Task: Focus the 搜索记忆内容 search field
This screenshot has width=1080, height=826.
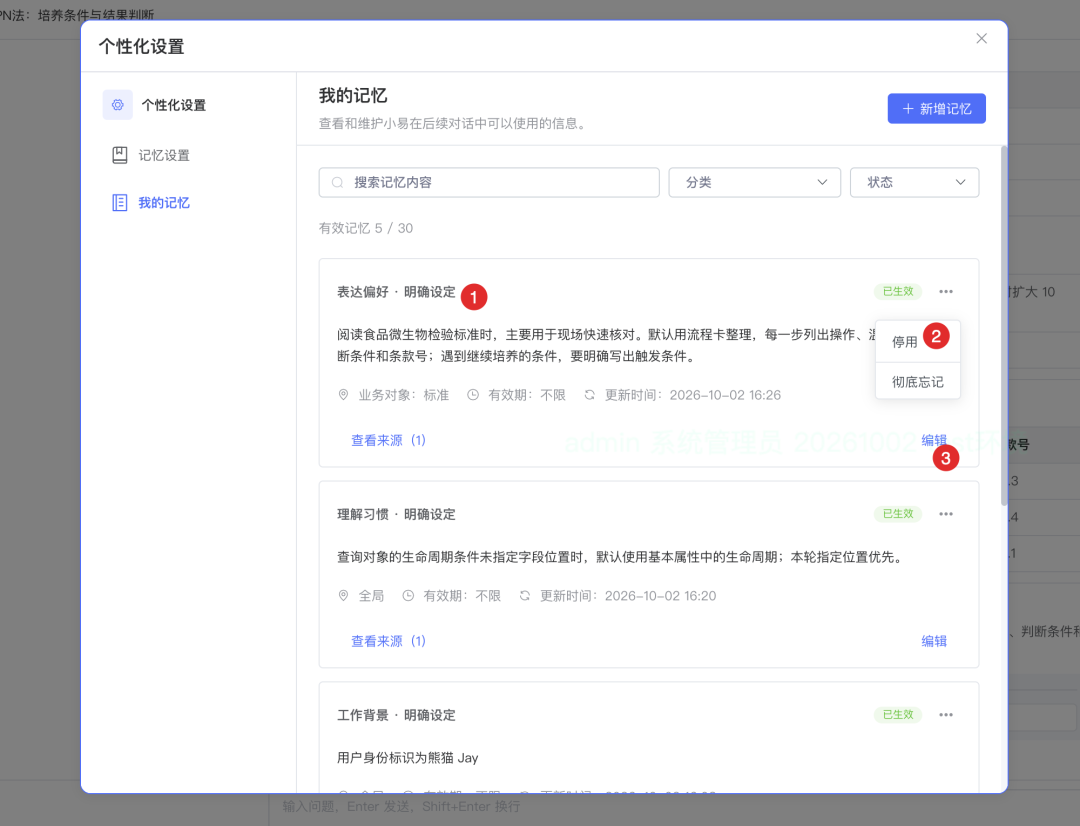Action: click(489, 183)
